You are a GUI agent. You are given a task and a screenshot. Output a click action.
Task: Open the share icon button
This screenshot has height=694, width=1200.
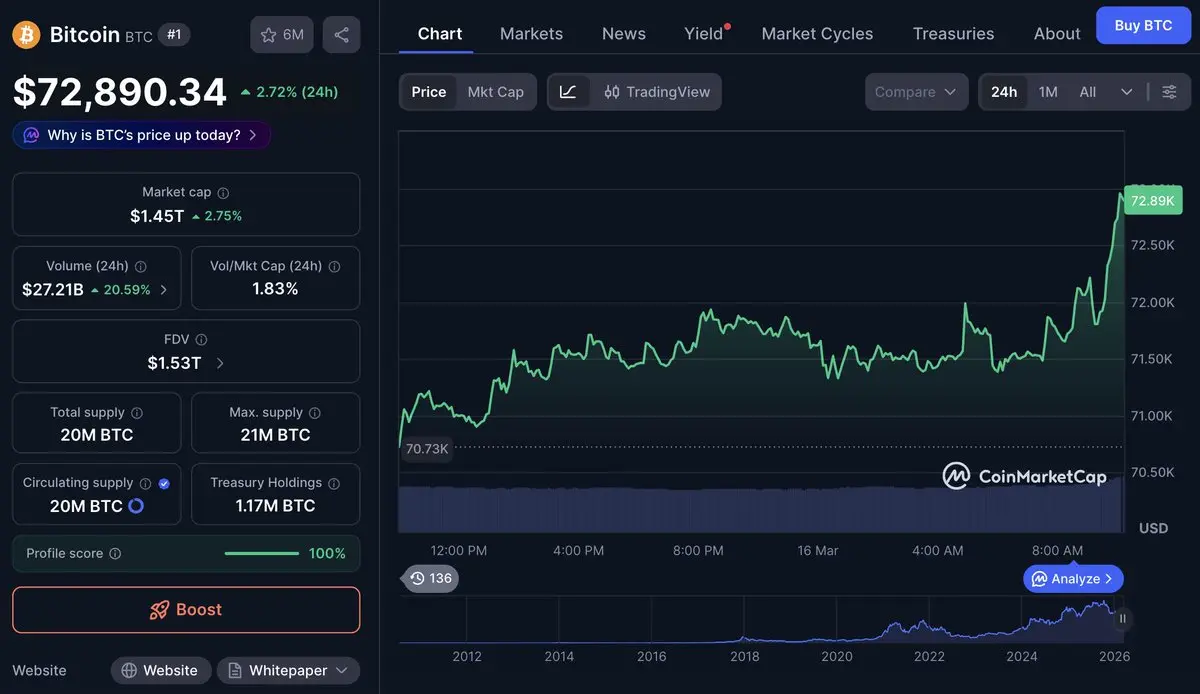pyautogui.click(x=341, y=35)
